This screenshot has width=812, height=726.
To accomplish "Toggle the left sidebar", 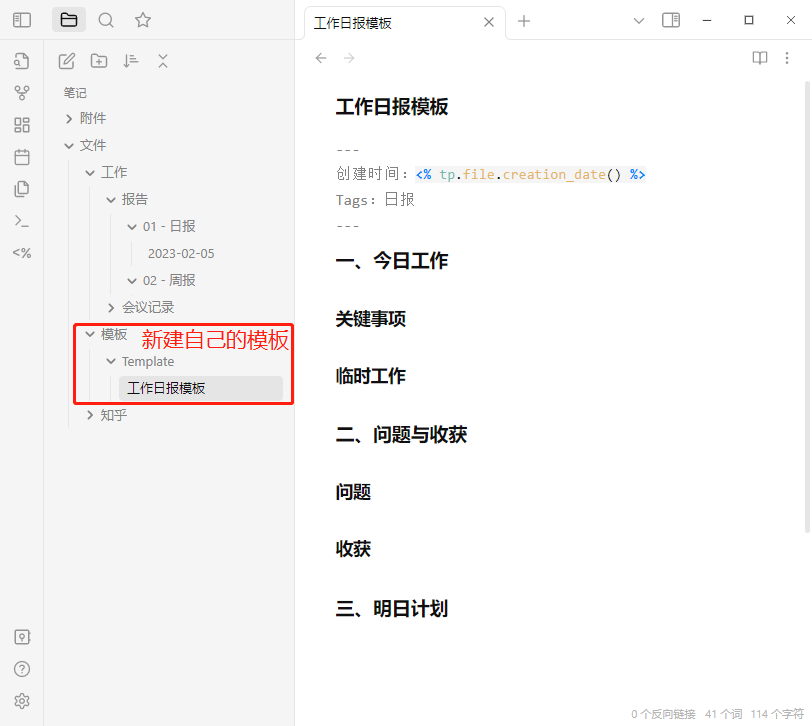I will [22, 20].
